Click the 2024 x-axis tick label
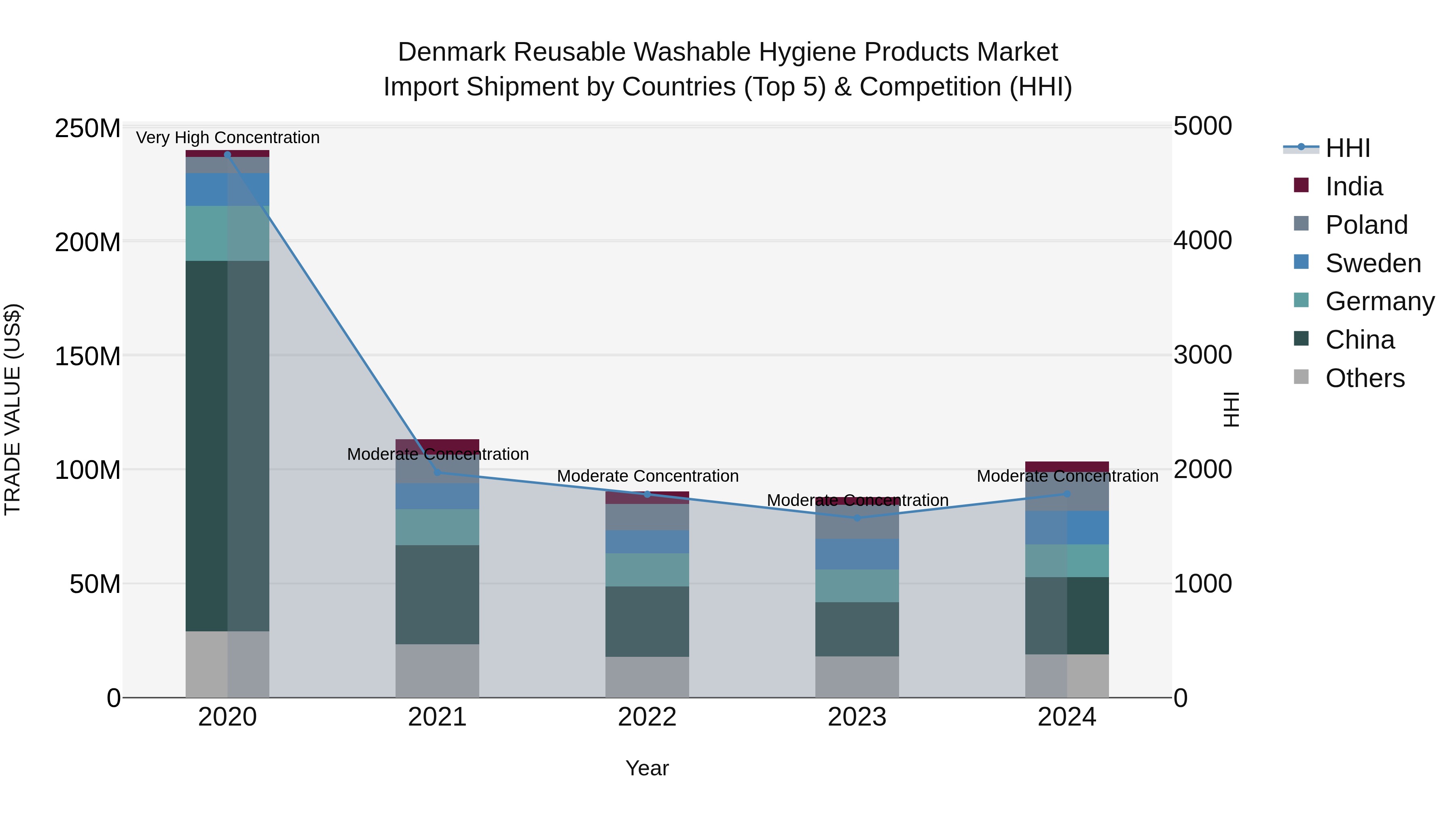The width and height of the screenshot is (1456, 819). click(x=1067, y=717)
